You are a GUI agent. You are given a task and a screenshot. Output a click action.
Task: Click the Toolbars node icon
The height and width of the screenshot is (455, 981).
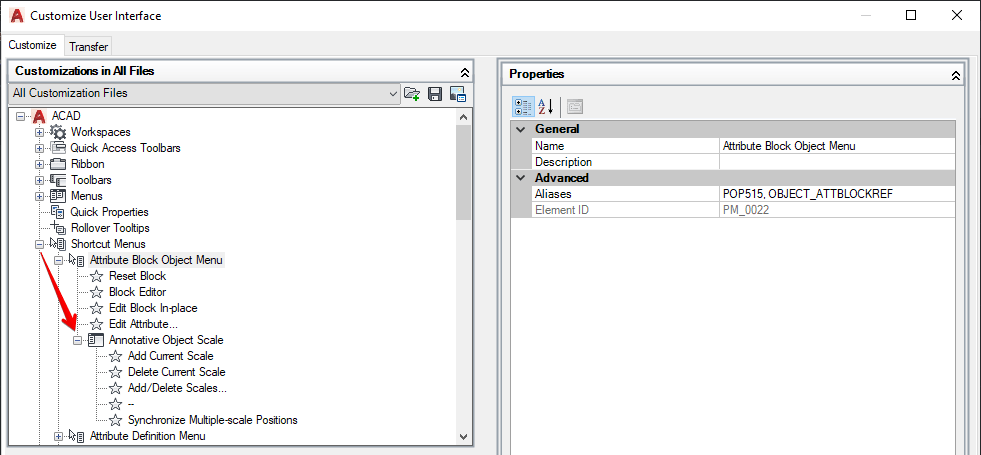click(58, 180)
